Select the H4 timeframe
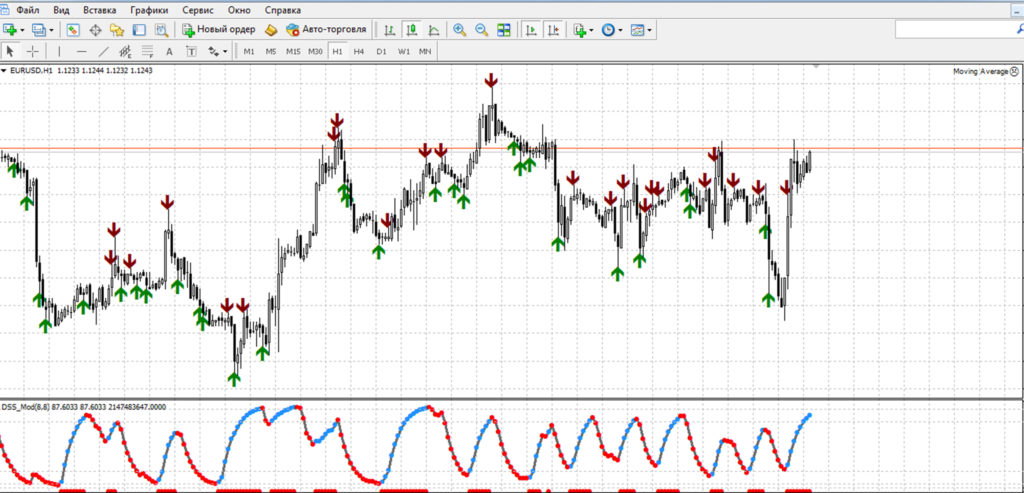The height and width of the screenshot is (493, 1024). click(359, 51)
